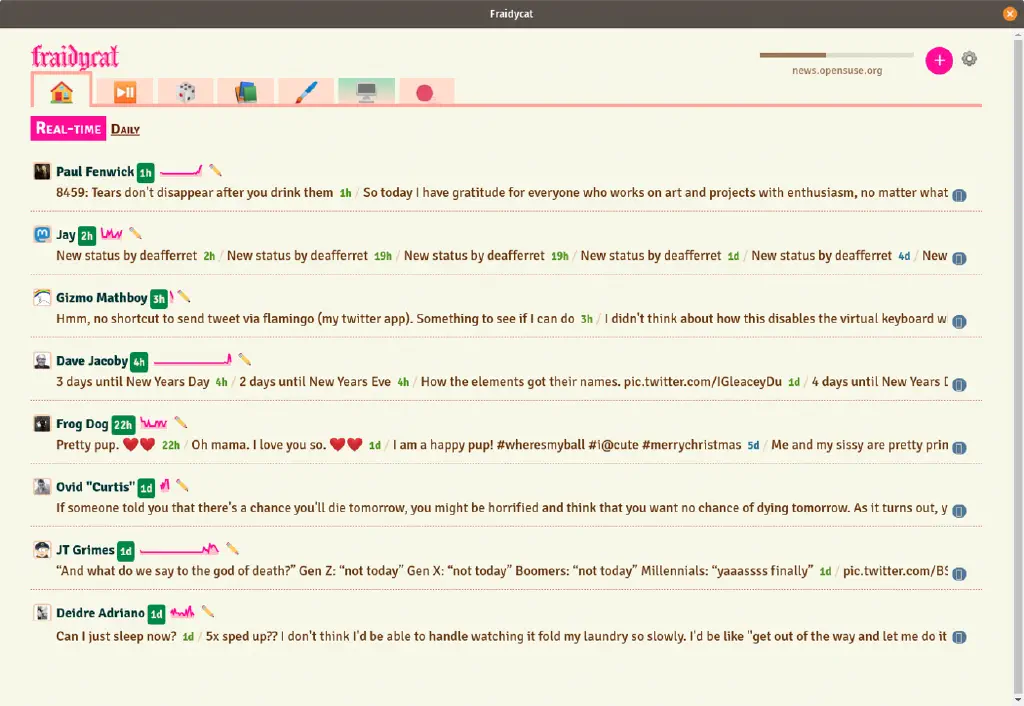The width and height of the screenshot is (1024, 706).
Task: Open post "How the elements got their names"
Action: [x=601, y=381]
